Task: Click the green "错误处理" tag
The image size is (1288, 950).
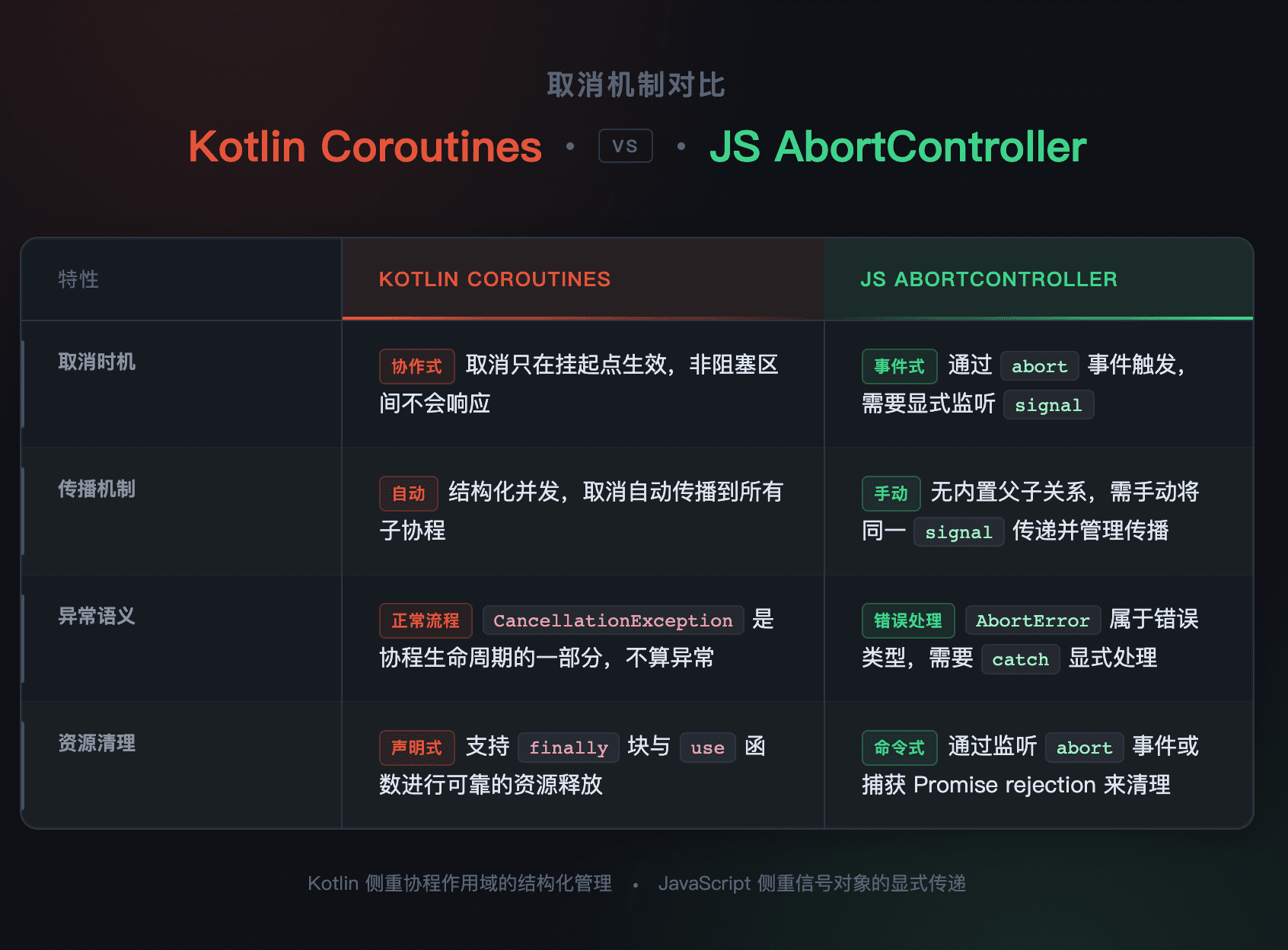Action: (908, 620)
